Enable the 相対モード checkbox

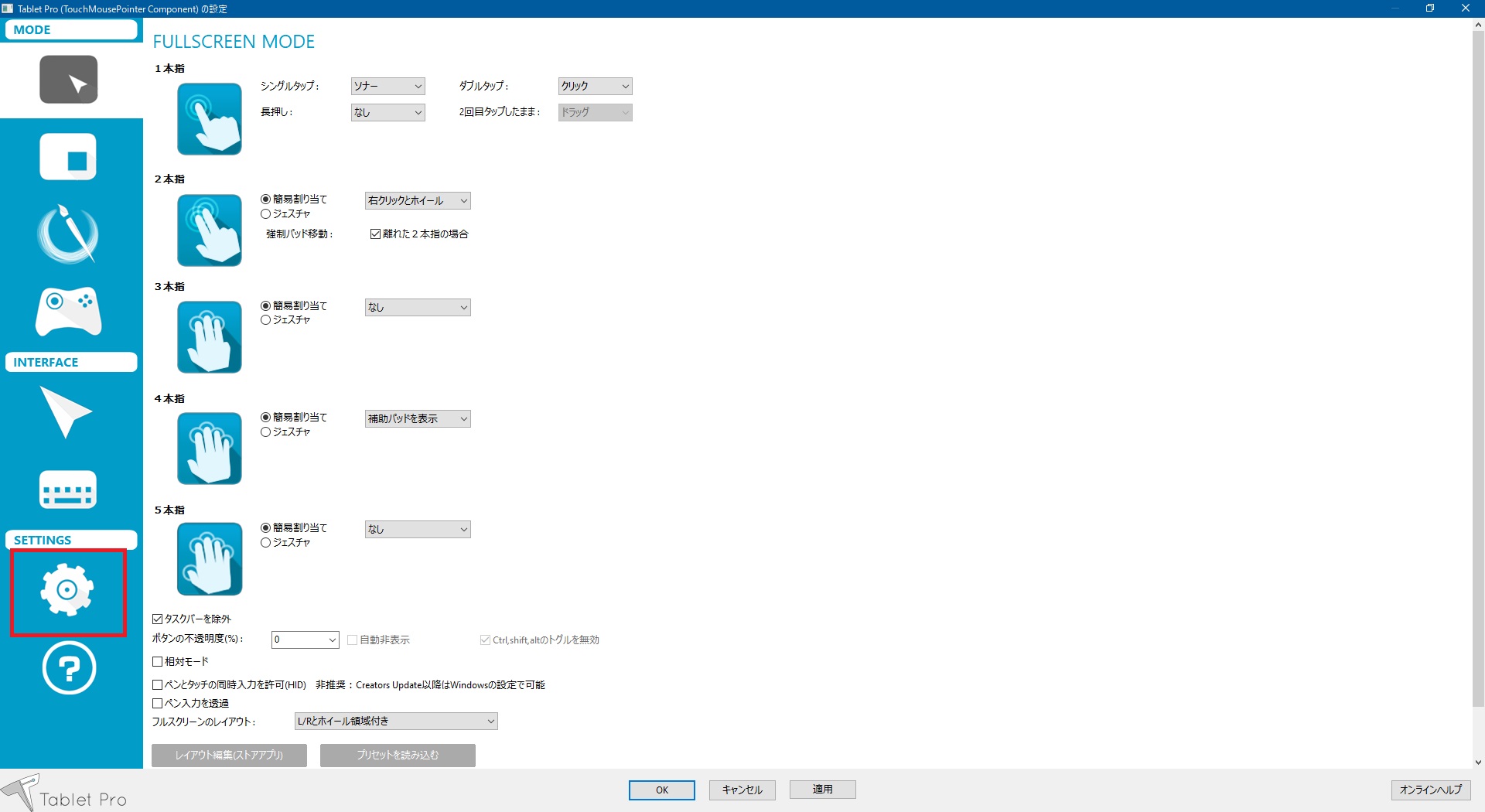pyautogui.click(x=158, y=662)
